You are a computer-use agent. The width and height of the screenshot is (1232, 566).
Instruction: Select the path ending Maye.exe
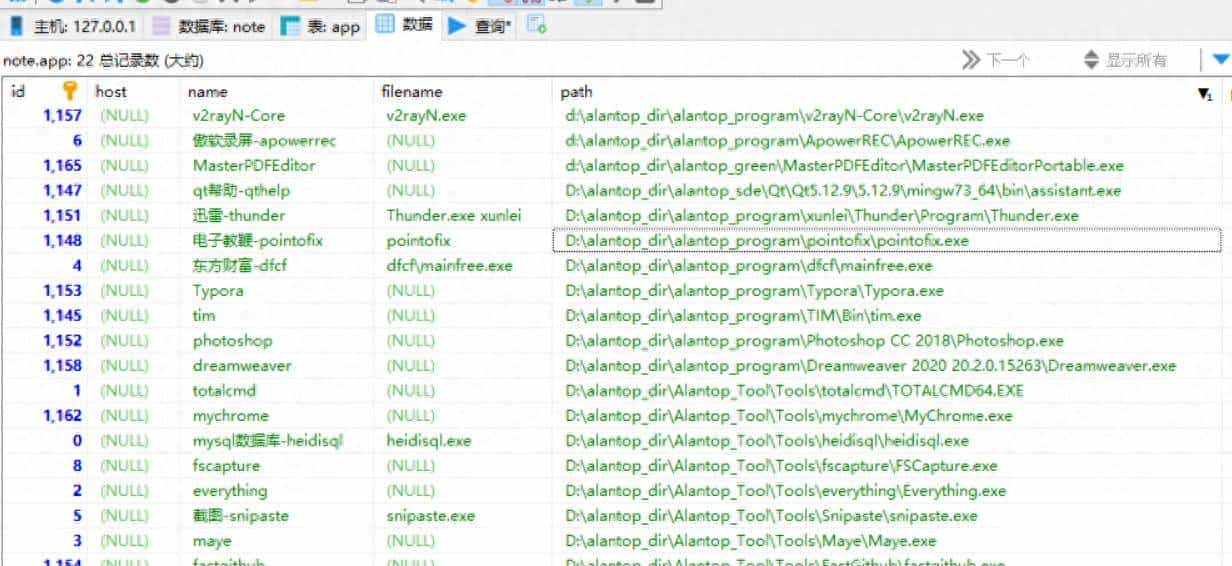point(750,541)
